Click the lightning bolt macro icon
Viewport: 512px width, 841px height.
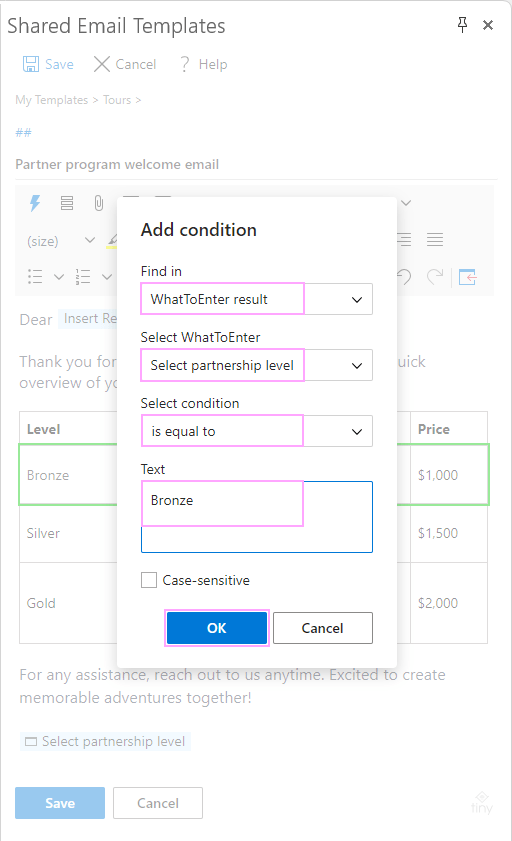click(x=35, y=203)
